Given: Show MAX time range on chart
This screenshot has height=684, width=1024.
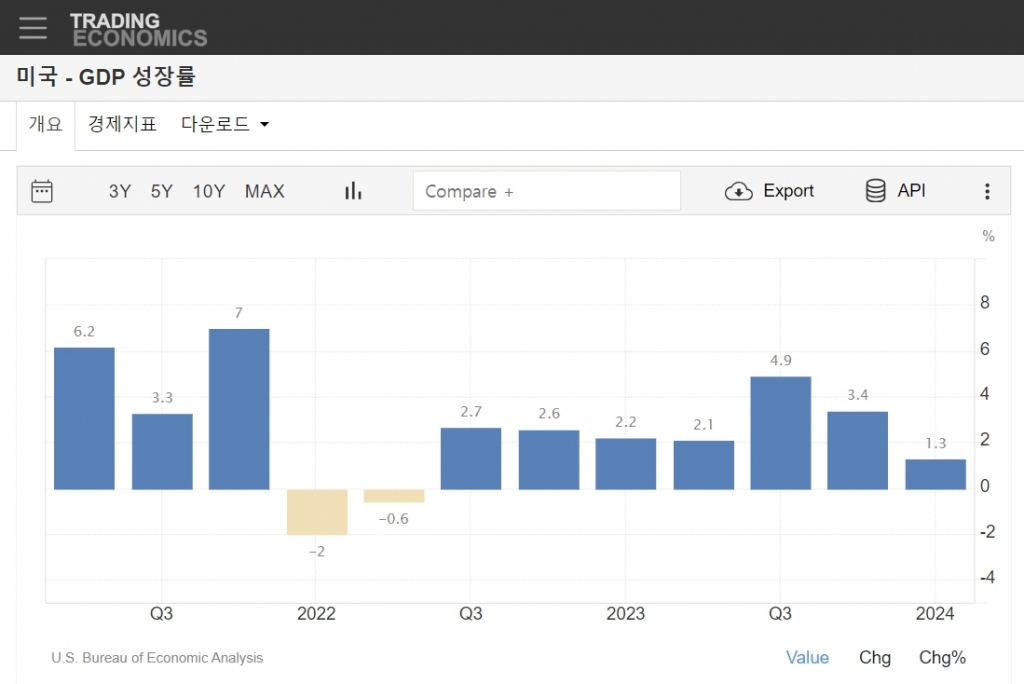Looking at the screenshot, I should click(265, 191).
